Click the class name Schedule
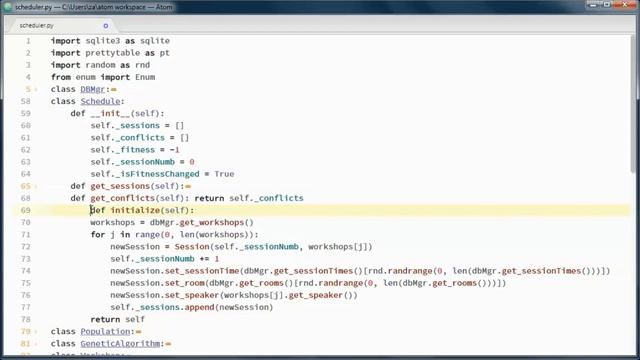 coord(100,101)
